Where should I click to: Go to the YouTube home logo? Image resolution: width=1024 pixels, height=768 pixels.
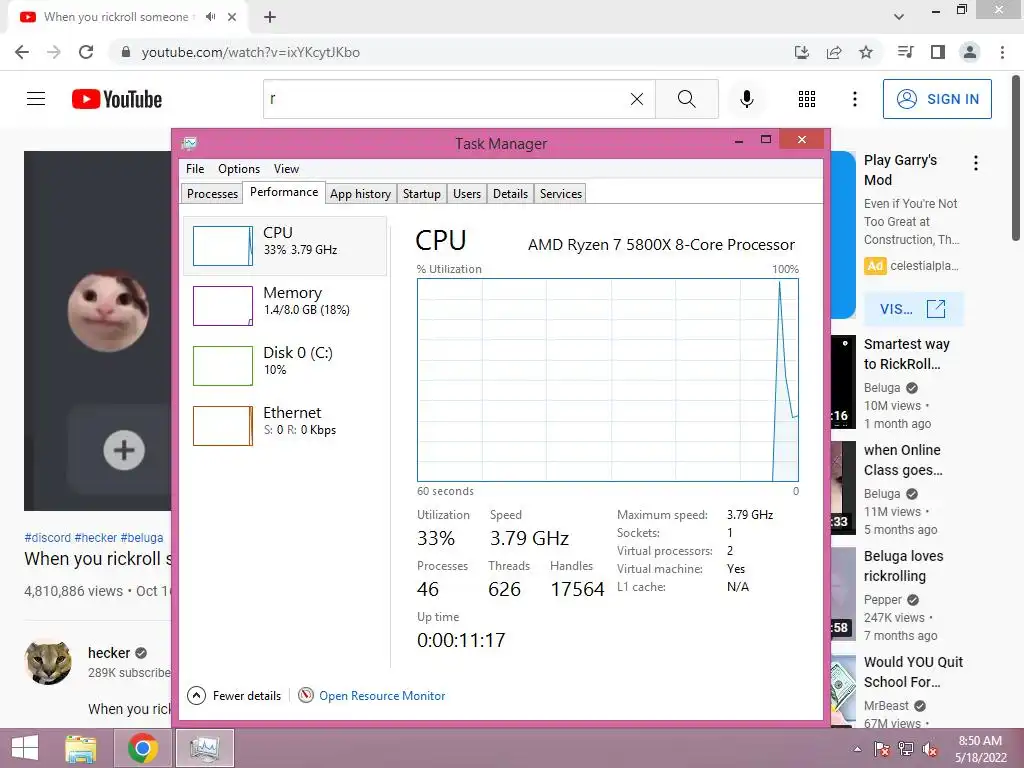click(x=117, y=99)
